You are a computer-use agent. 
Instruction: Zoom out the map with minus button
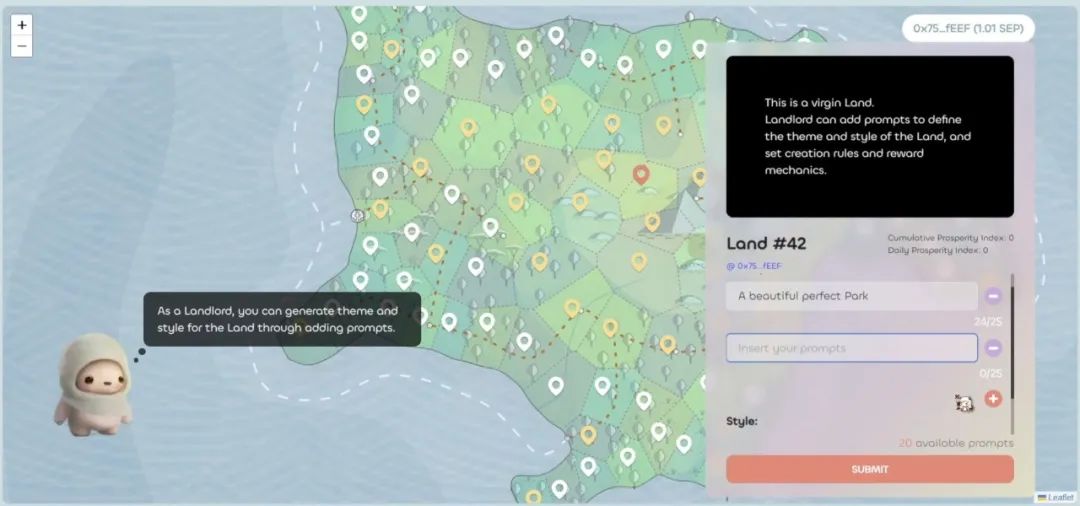click(22, 46)
